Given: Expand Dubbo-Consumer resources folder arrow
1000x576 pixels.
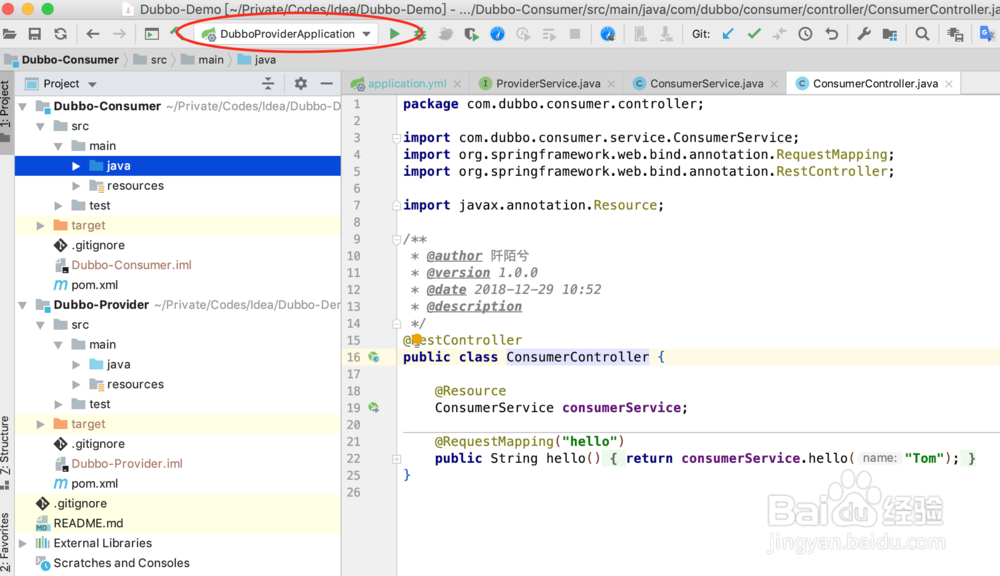Looking at the screenshot, I should [x=76, y=186].
